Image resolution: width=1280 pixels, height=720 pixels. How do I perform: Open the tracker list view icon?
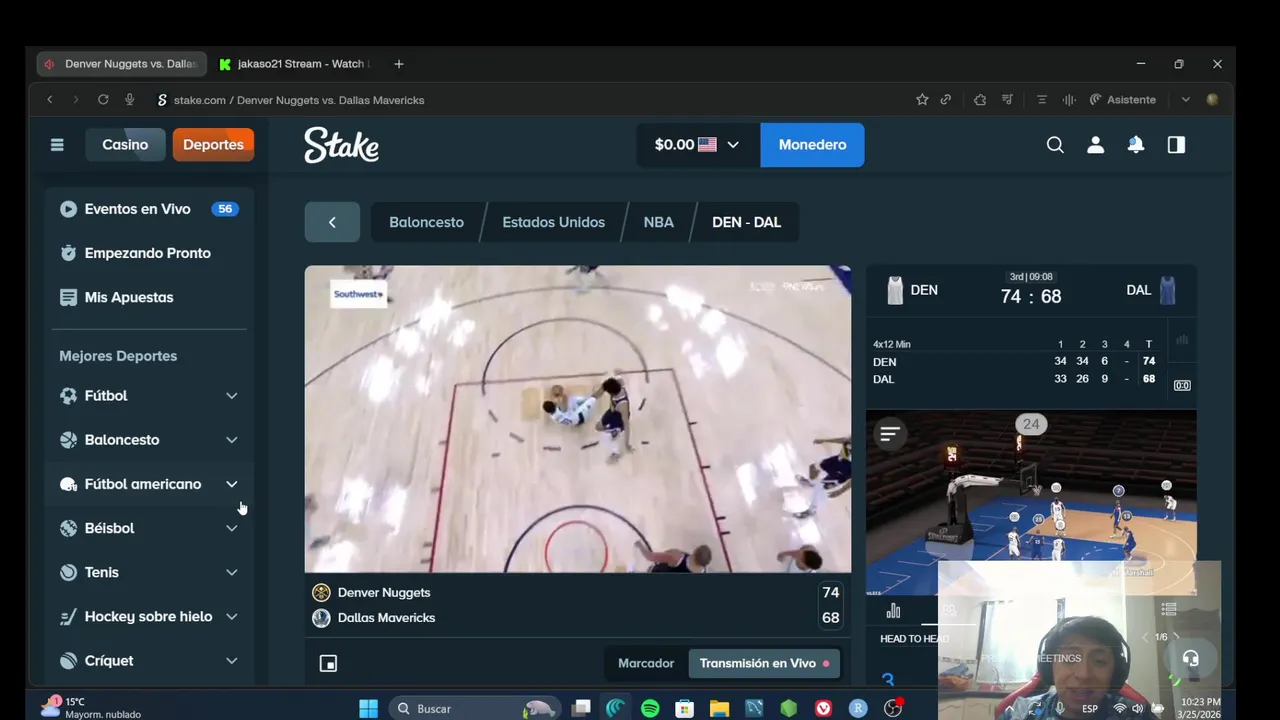1168,609
